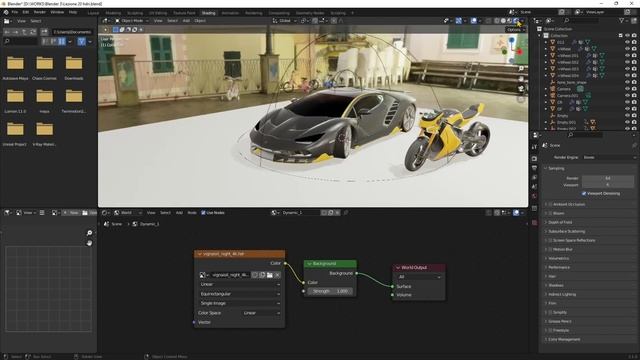This screenshot has height=360, width=640.
Task: Open the viewport Options dropdown
Action: 516,30
